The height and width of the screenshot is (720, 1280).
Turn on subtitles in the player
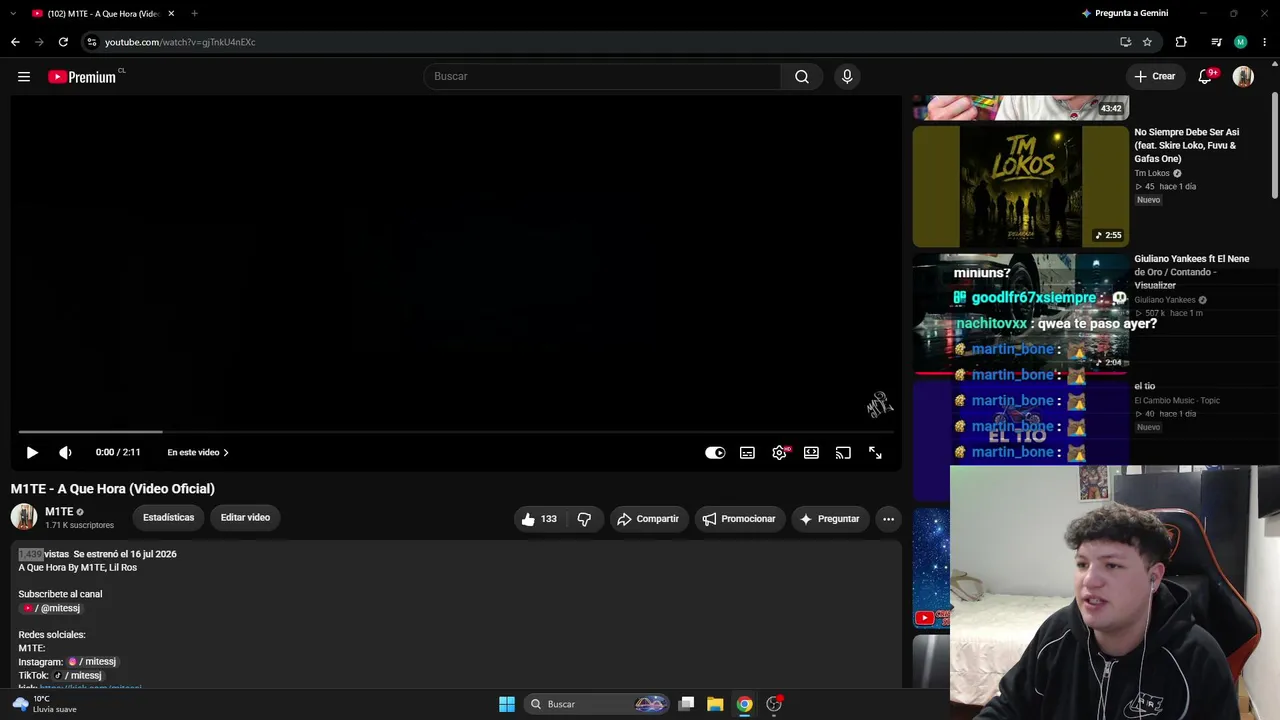[747, 453]
